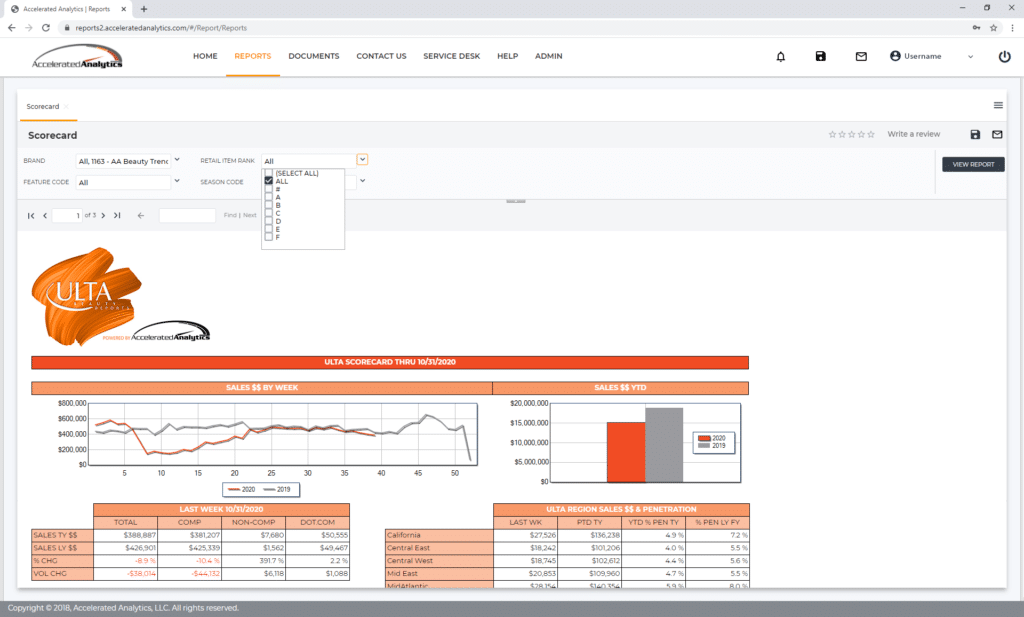Click the VIEW REPORT button
The image size is (1024, 617).
(972, 164)
